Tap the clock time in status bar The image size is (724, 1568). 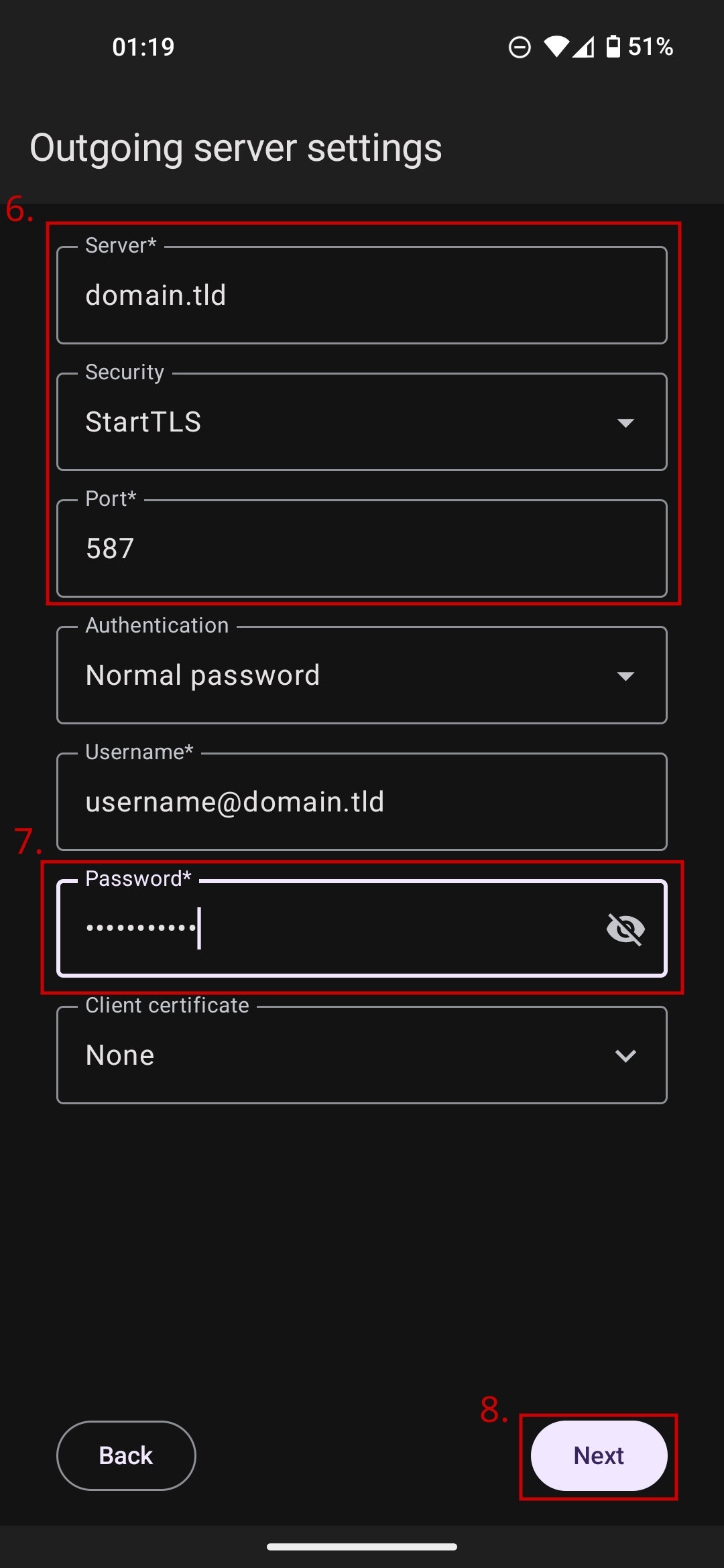[x=143, y=47]
